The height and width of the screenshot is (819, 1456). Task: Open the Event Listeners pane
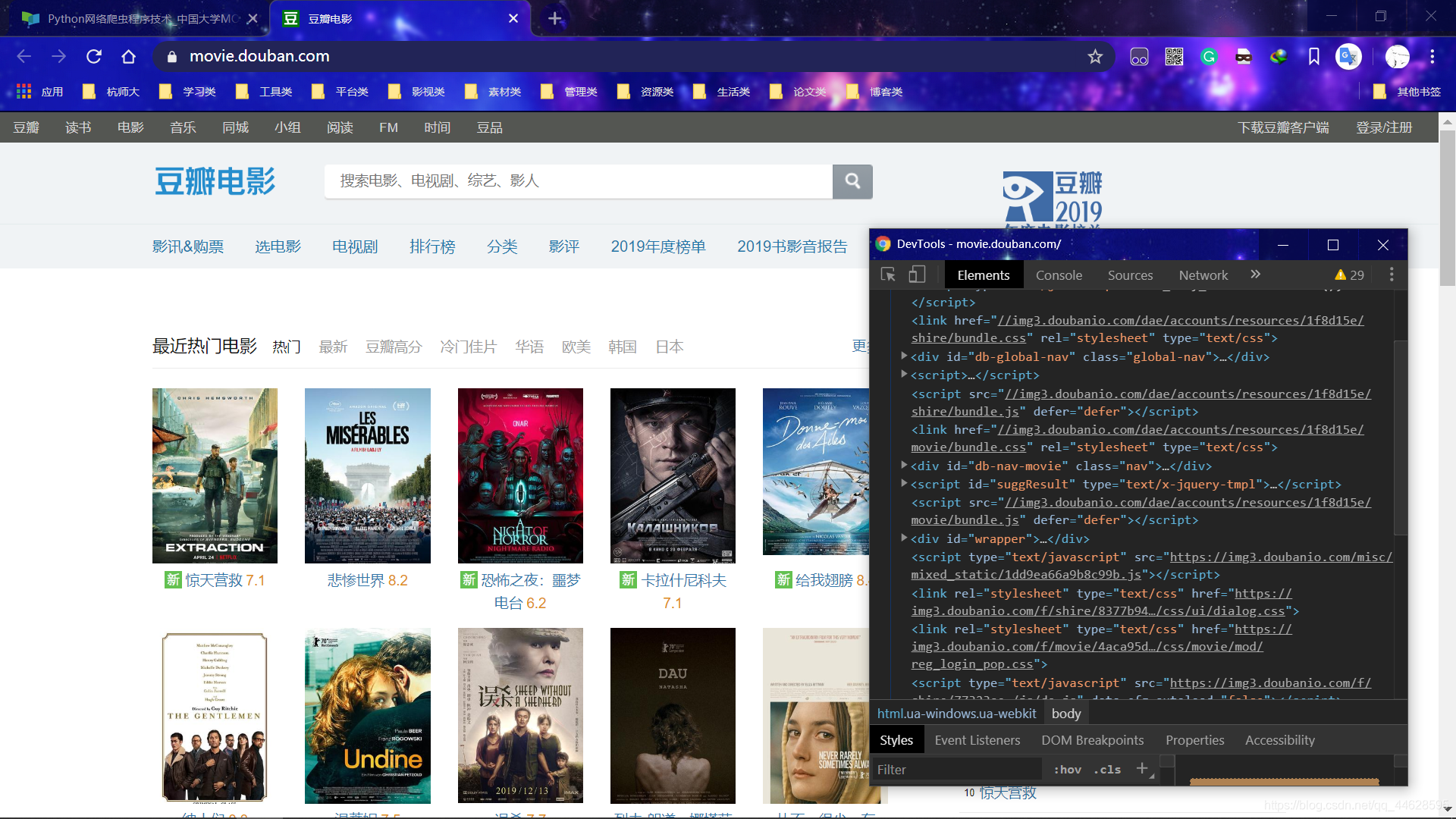(x=977, y=740)
